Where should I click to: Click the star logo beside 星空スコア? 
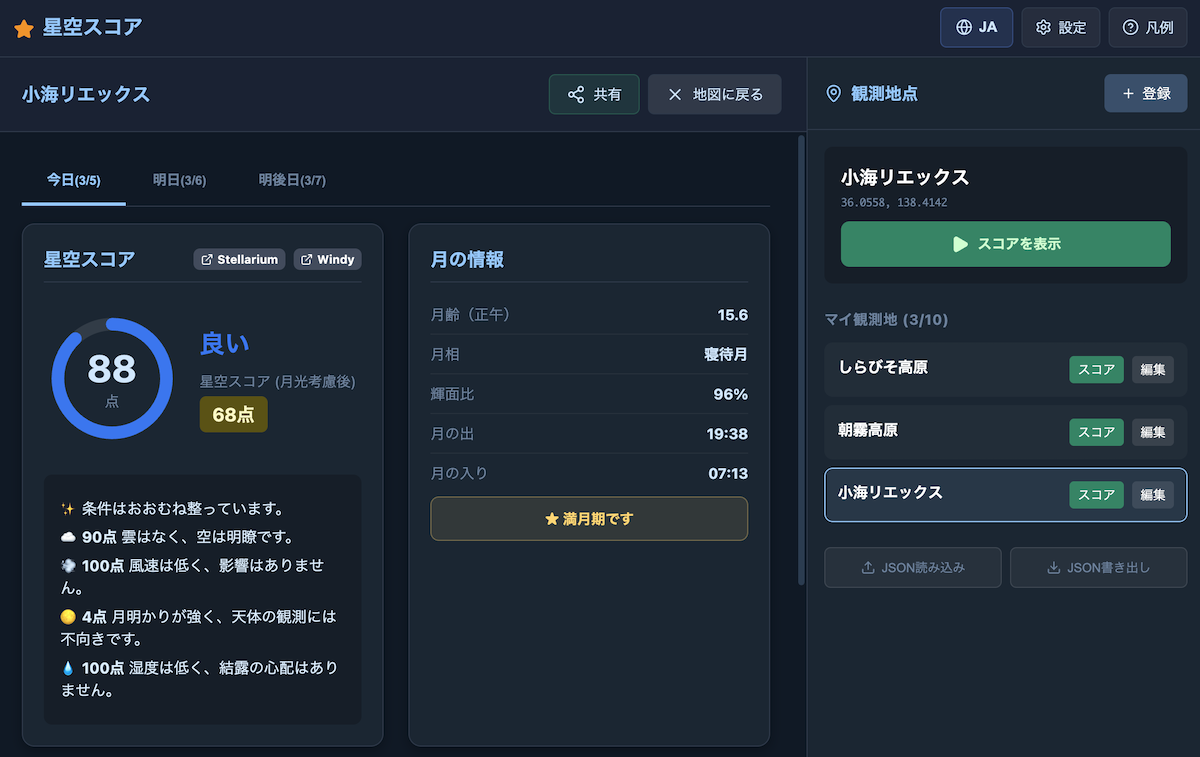click(22, 28)
